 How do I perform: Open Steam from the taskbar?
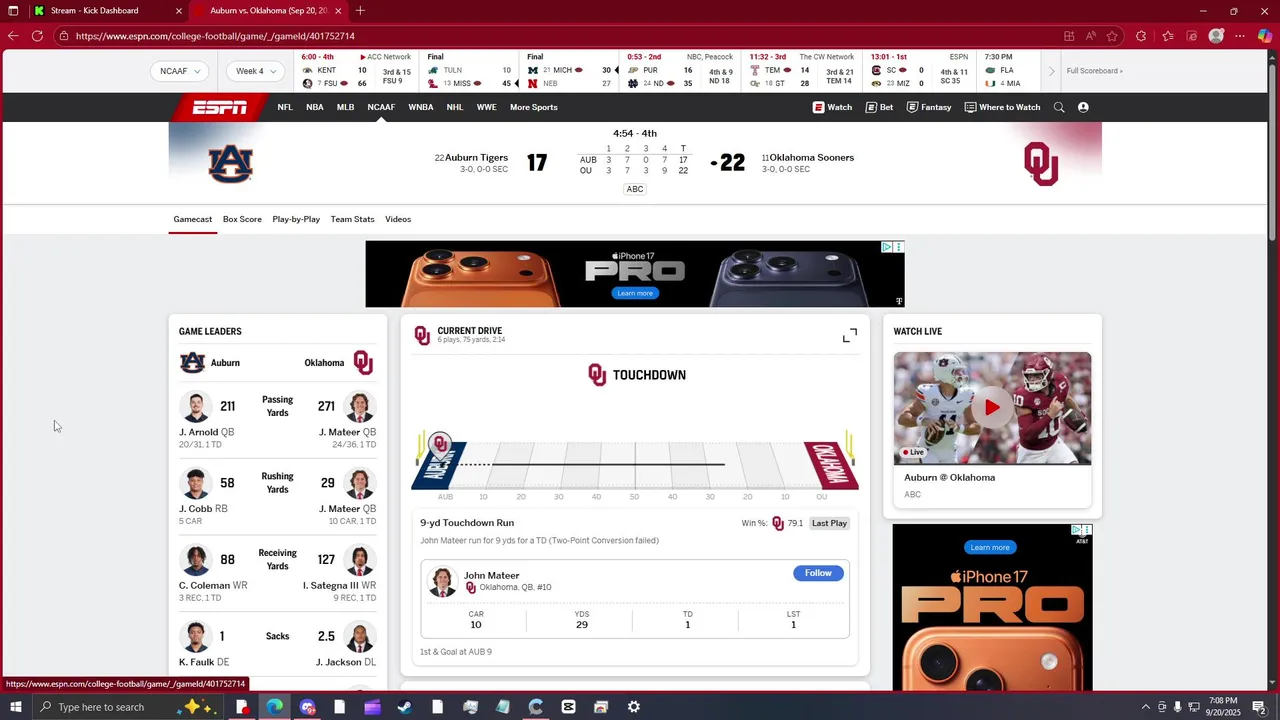[404, 707]
